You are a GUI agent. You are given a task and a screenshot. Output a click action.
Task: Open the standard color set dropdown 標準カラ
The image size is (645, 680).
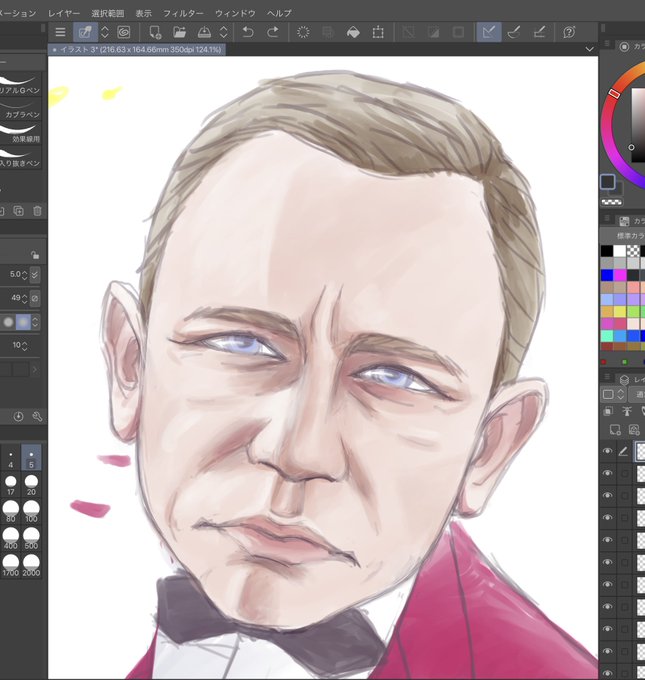[x=628, y=236]
